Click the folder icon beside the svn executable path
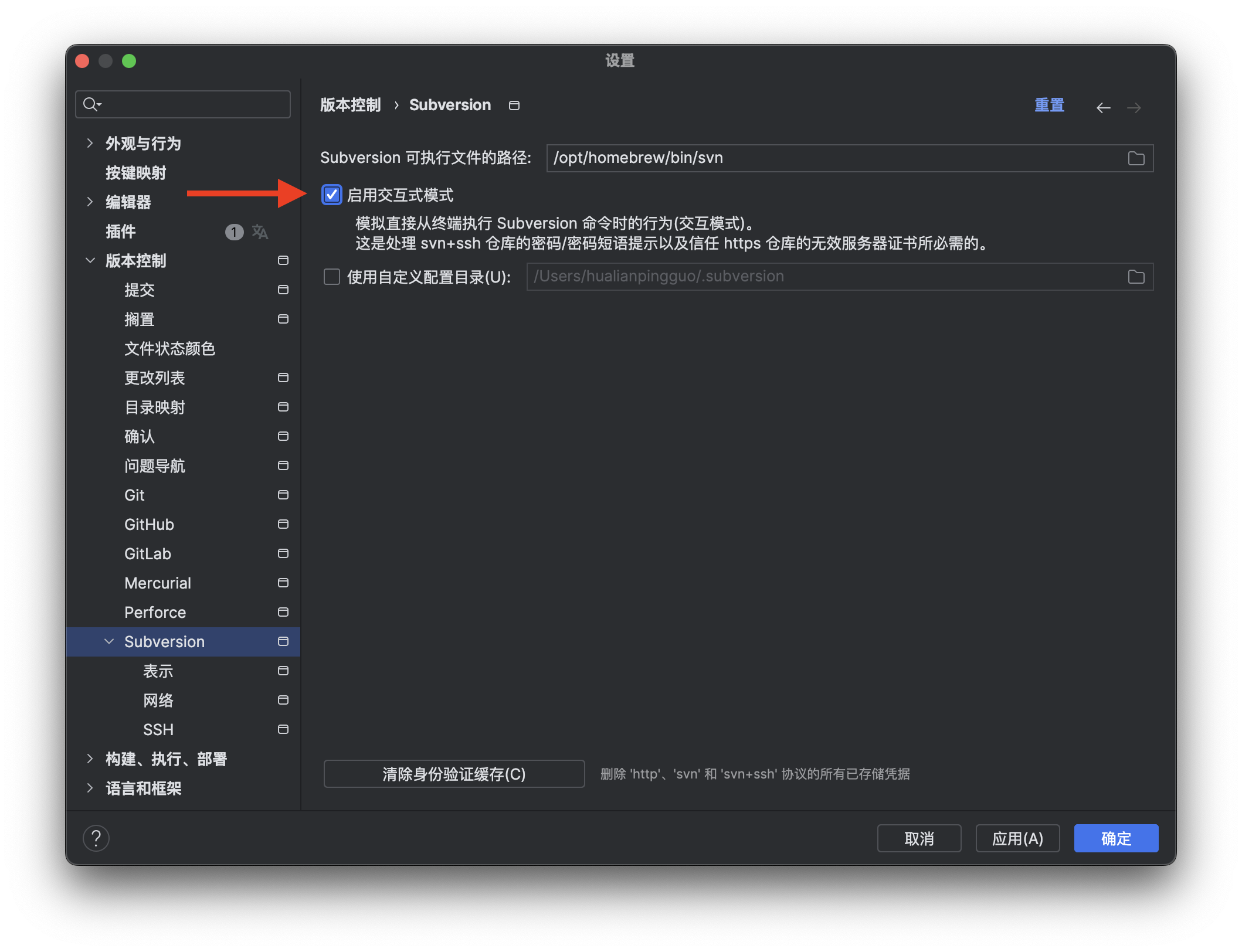This screenshot has height=952, width=1242. pos(1136,158)
